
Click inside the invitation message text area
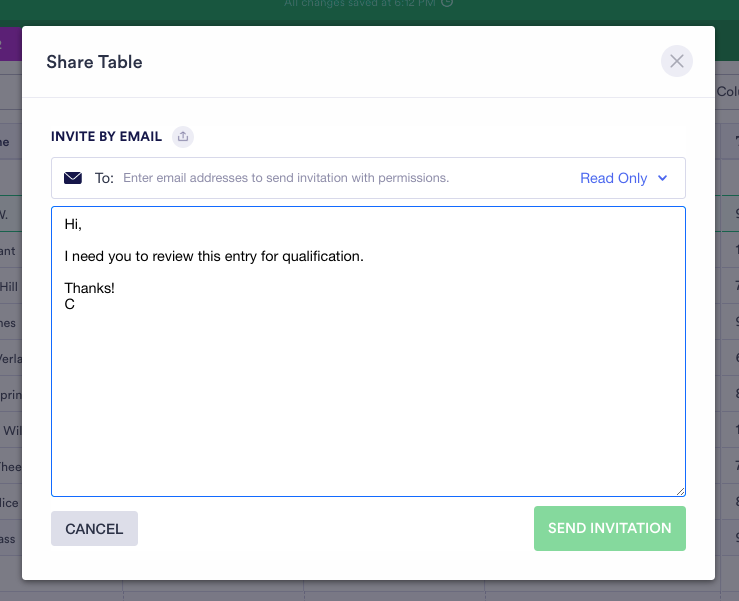point(368,400)
